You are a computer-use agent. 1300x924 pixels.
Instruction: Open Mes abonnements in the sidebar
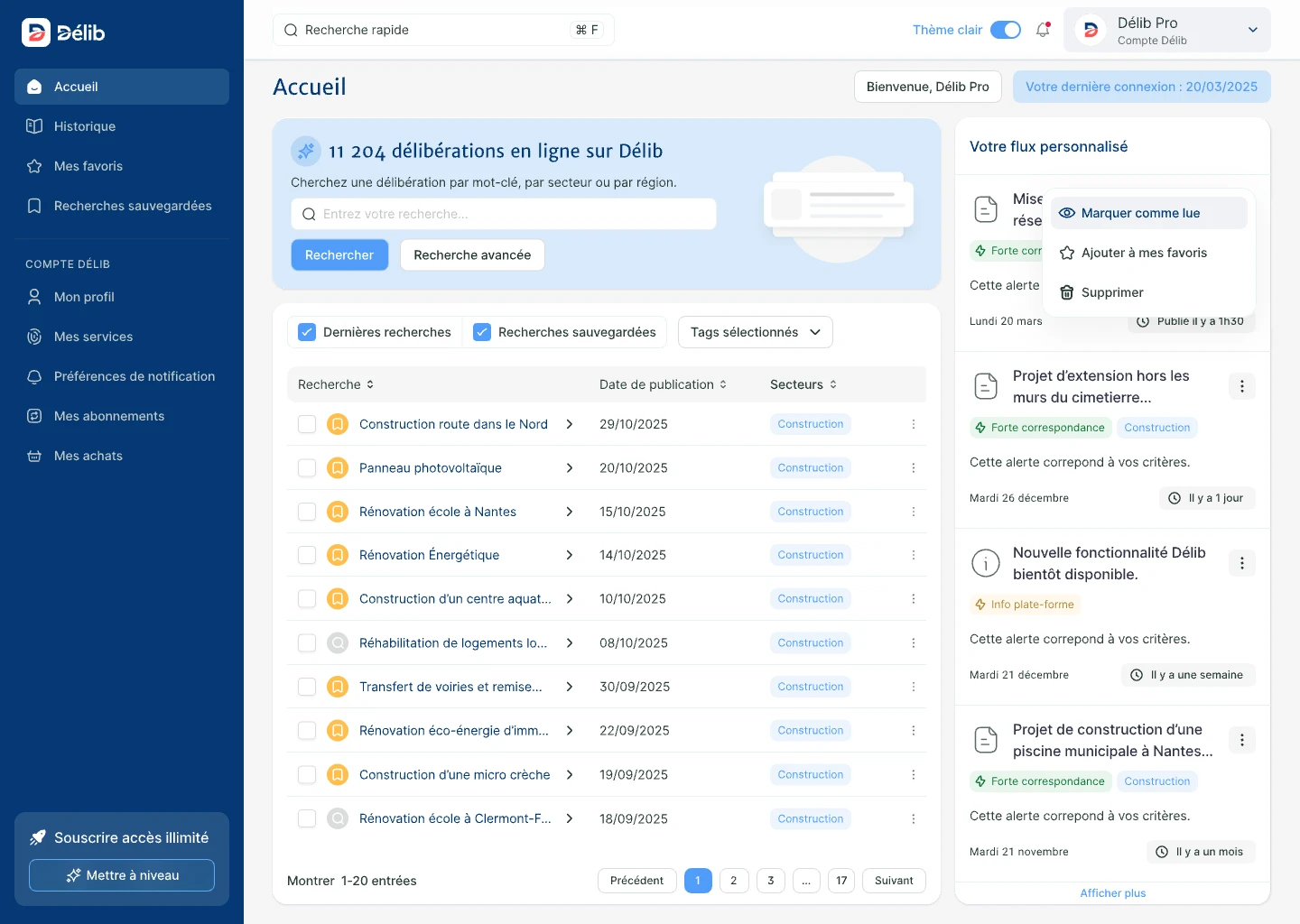pos(122,416)
